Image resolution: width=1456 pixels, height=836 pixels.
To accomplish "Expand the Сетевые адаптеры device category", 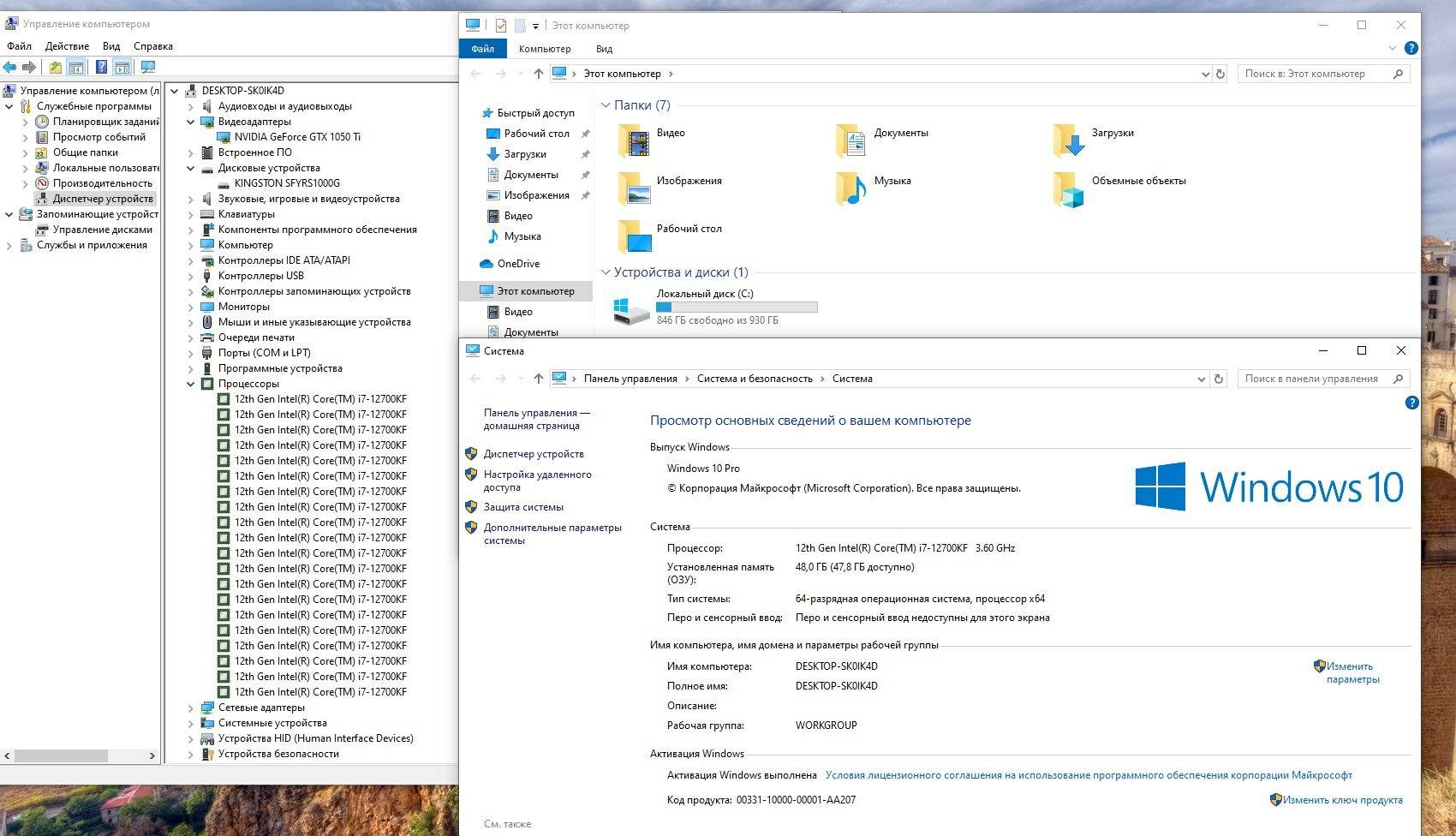I will (x=191, y=708).
